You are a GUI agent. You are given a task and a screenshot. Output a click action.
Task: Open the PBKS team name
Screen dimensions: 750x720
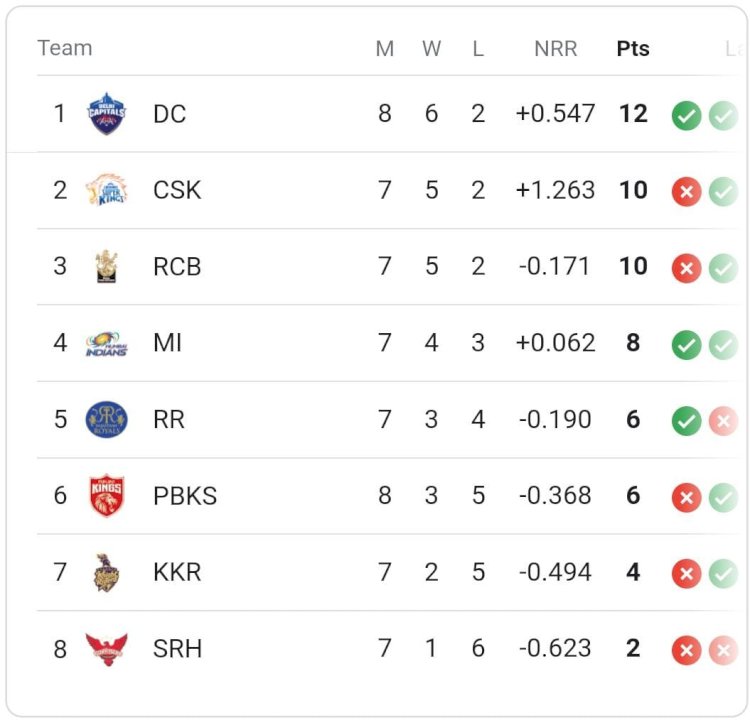185,496
